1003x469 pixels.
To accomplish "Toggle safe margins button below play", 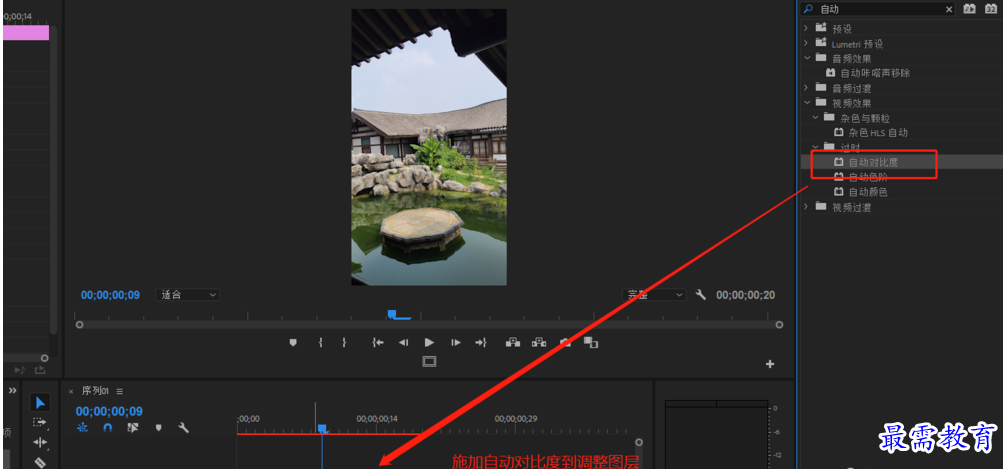I will 429,362.
